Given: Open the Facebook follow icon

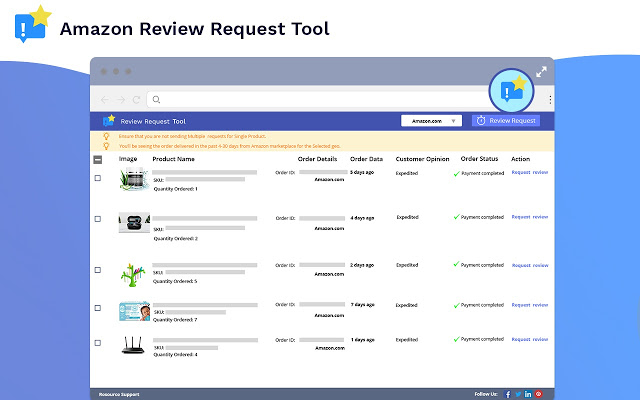Looking at the screenshot, I should pyautogui.click(x=507, y=394).
